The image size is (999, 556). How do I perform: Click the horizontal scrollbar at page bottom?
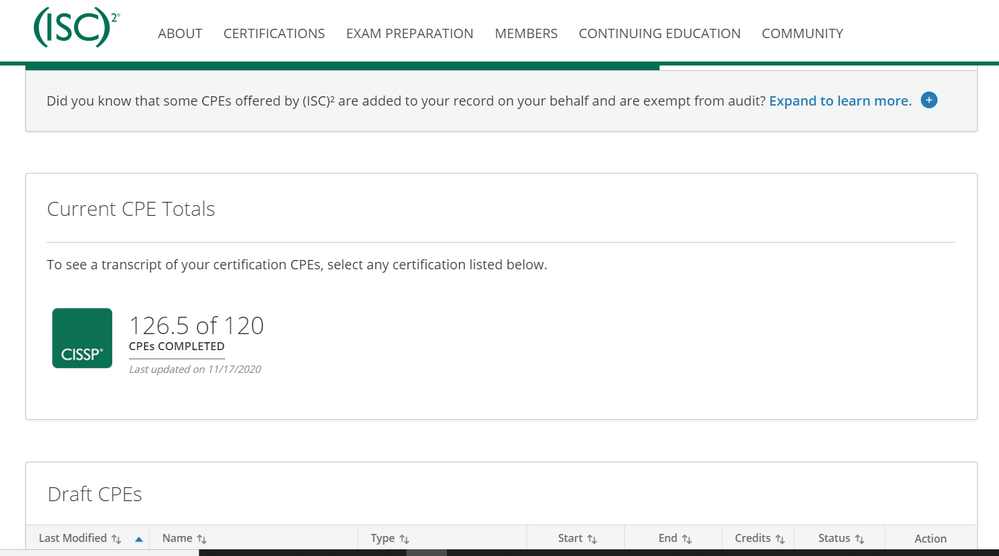point(427,552)
